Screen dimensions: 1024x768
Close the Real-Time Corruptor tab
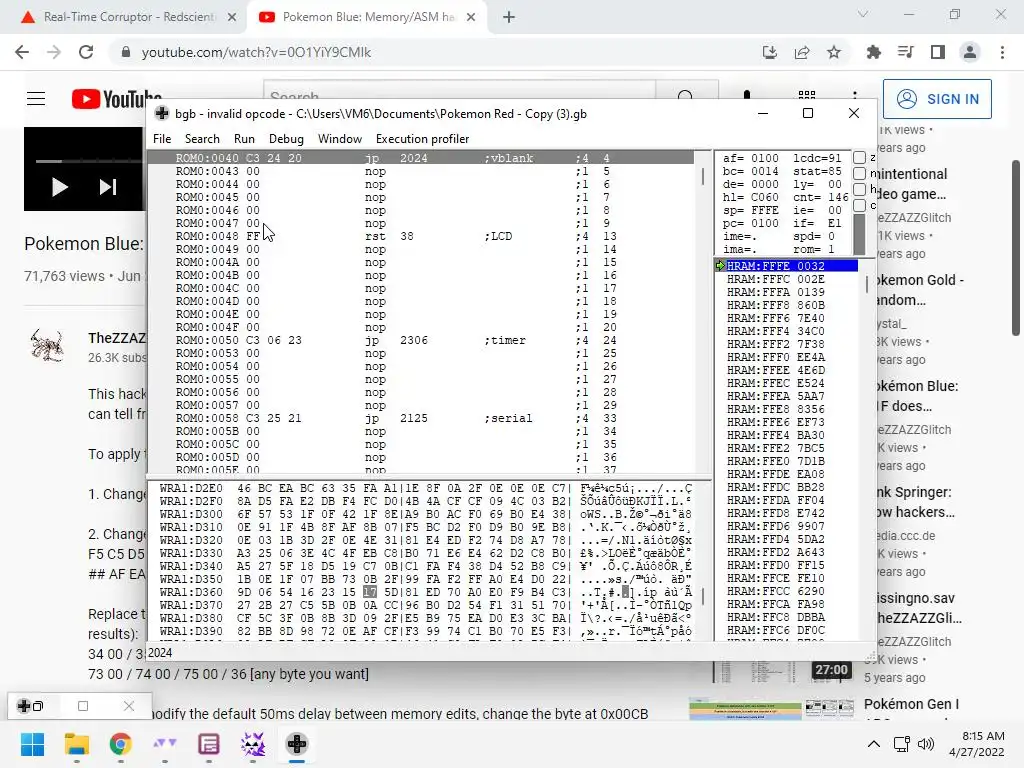(232, 18)
